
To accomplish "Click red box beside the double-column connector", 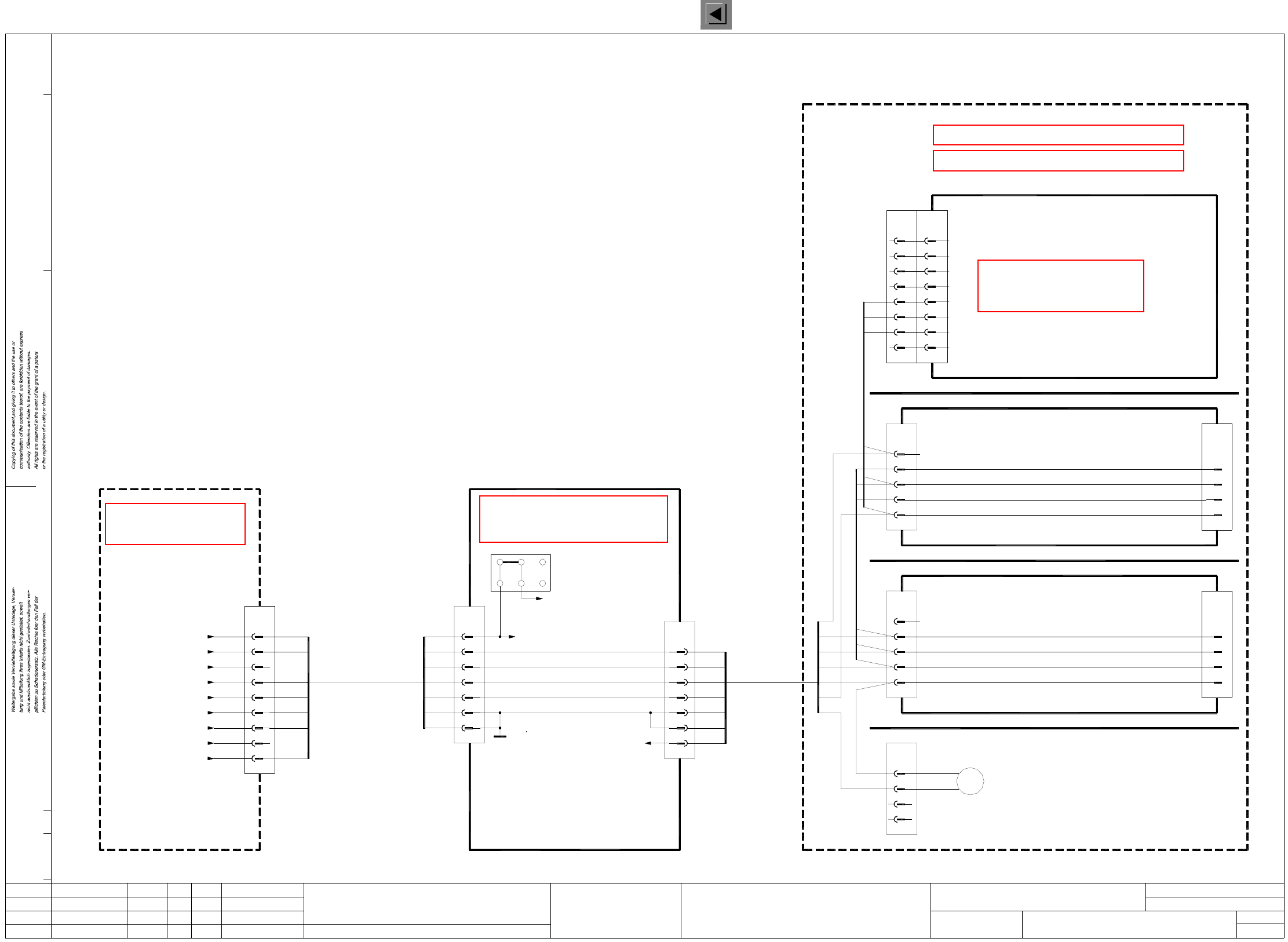I will point(1060,286).
